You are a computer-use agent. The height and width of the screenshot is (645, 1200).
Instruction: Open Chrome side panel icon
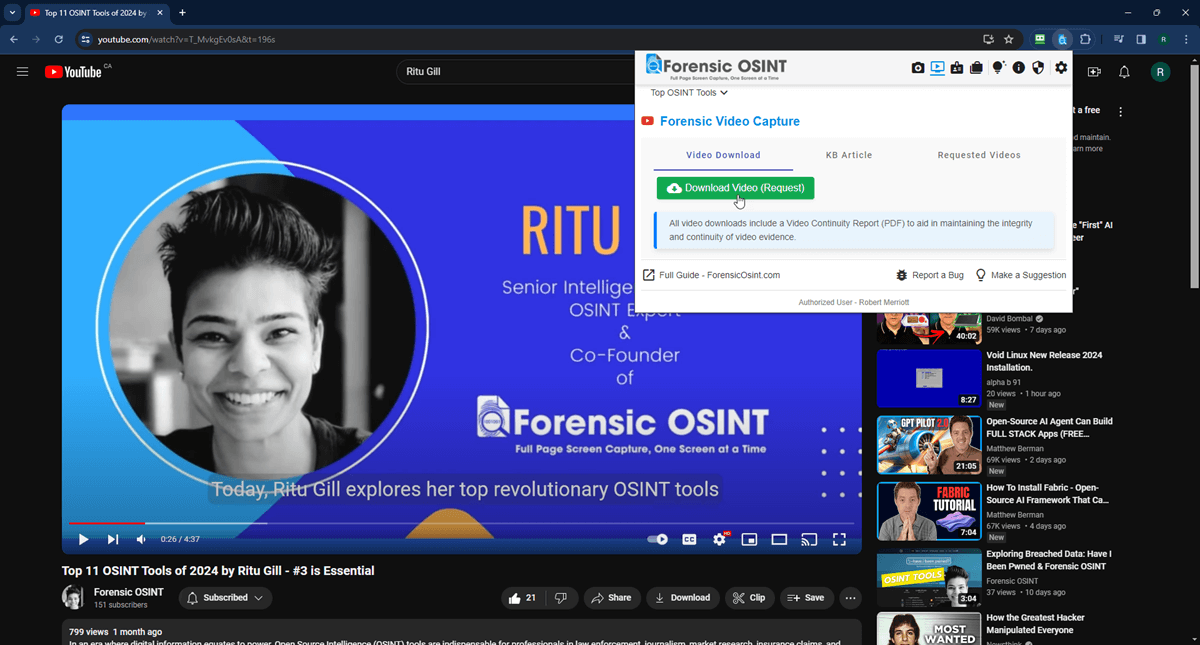coord(1141,39)
